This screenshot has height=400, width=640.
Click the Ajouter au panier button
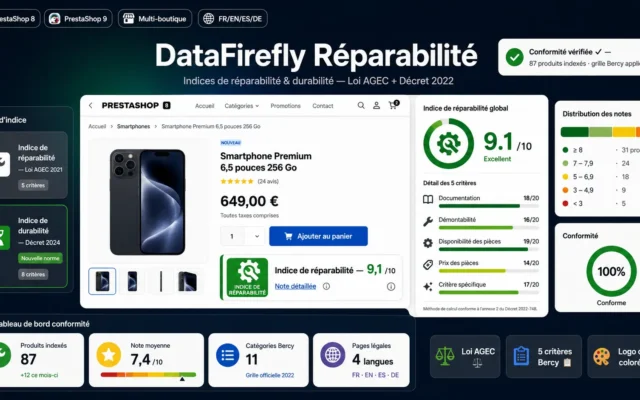pos(318,236)
